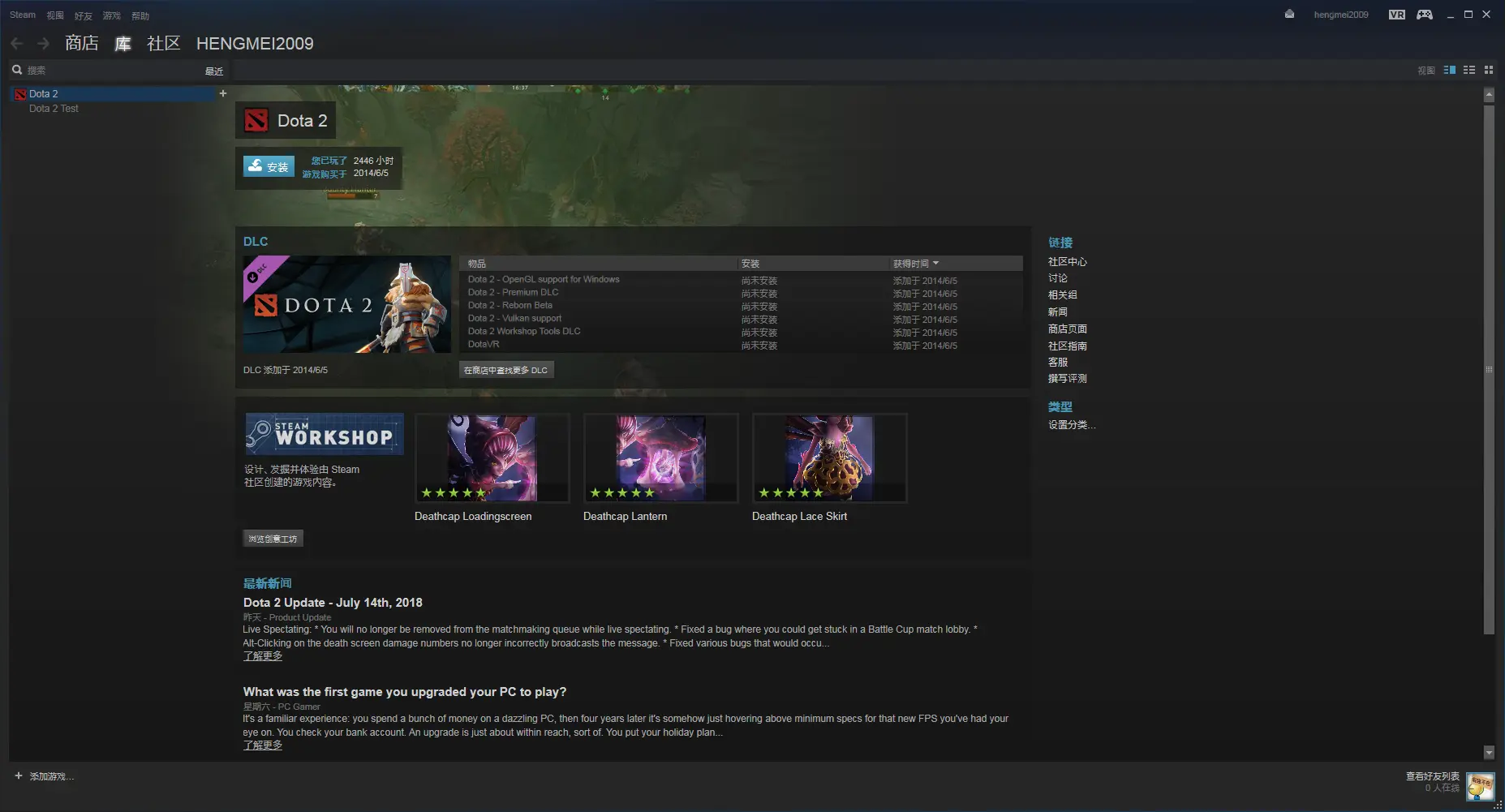This screenshot has height=812, width=1505.
Task: Open the 撰写评测 link
Action: (1067, 379)
